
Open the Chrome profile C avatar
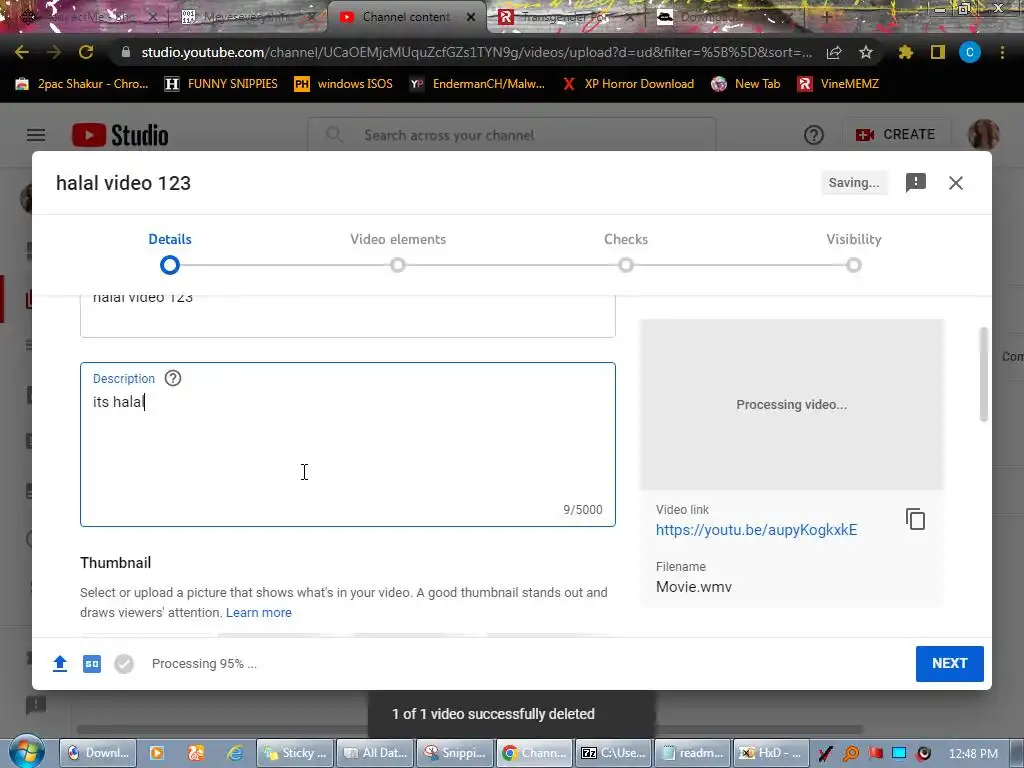pos(970,52)
